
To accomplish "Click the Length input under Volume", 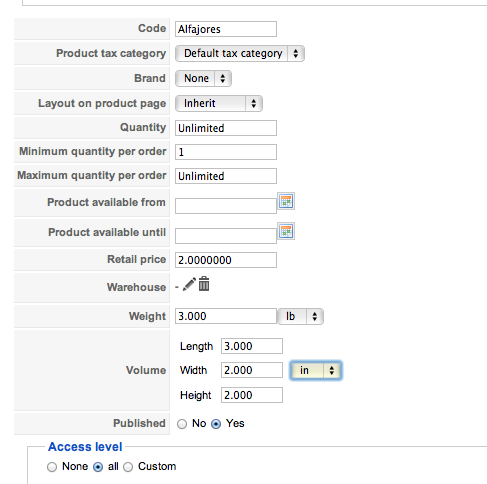I will click(252, 346).
